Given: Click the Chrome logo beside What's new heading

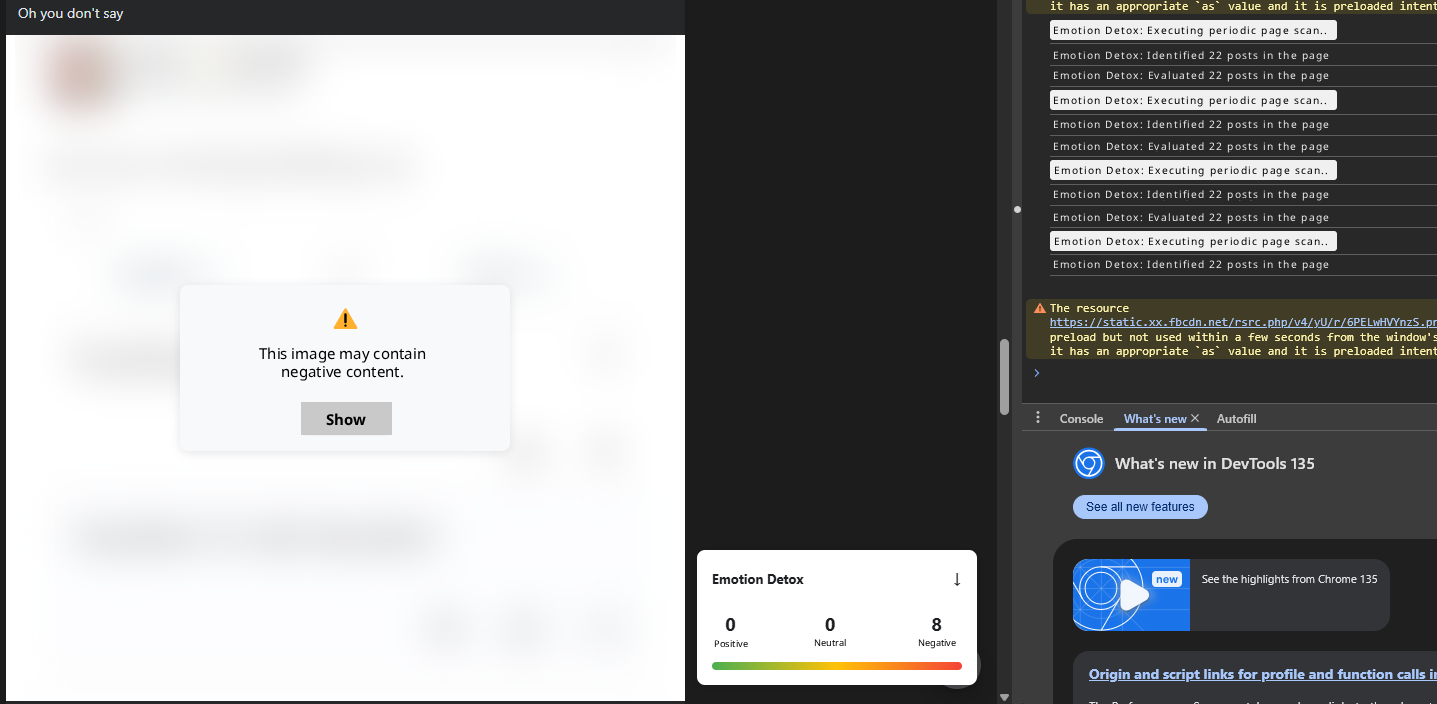Looking at the screenshot, I should point(1088,463).
